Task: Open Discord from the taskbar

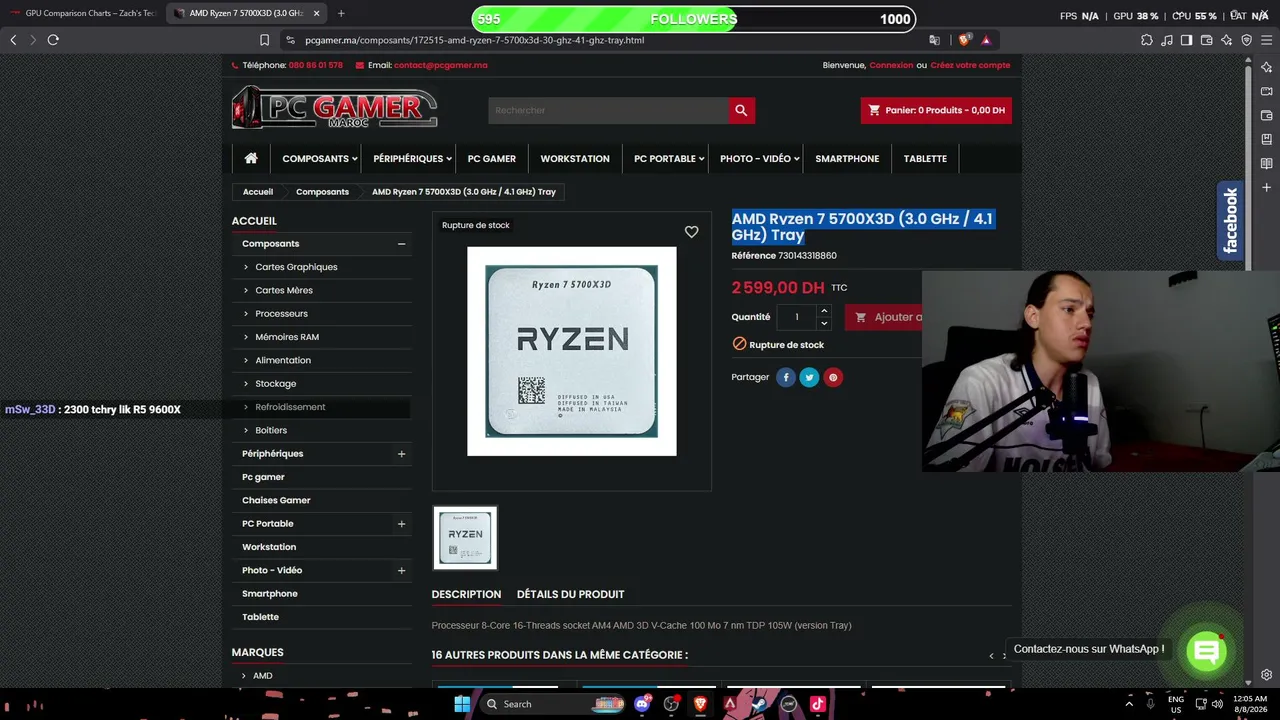Action: pos(642,704)
